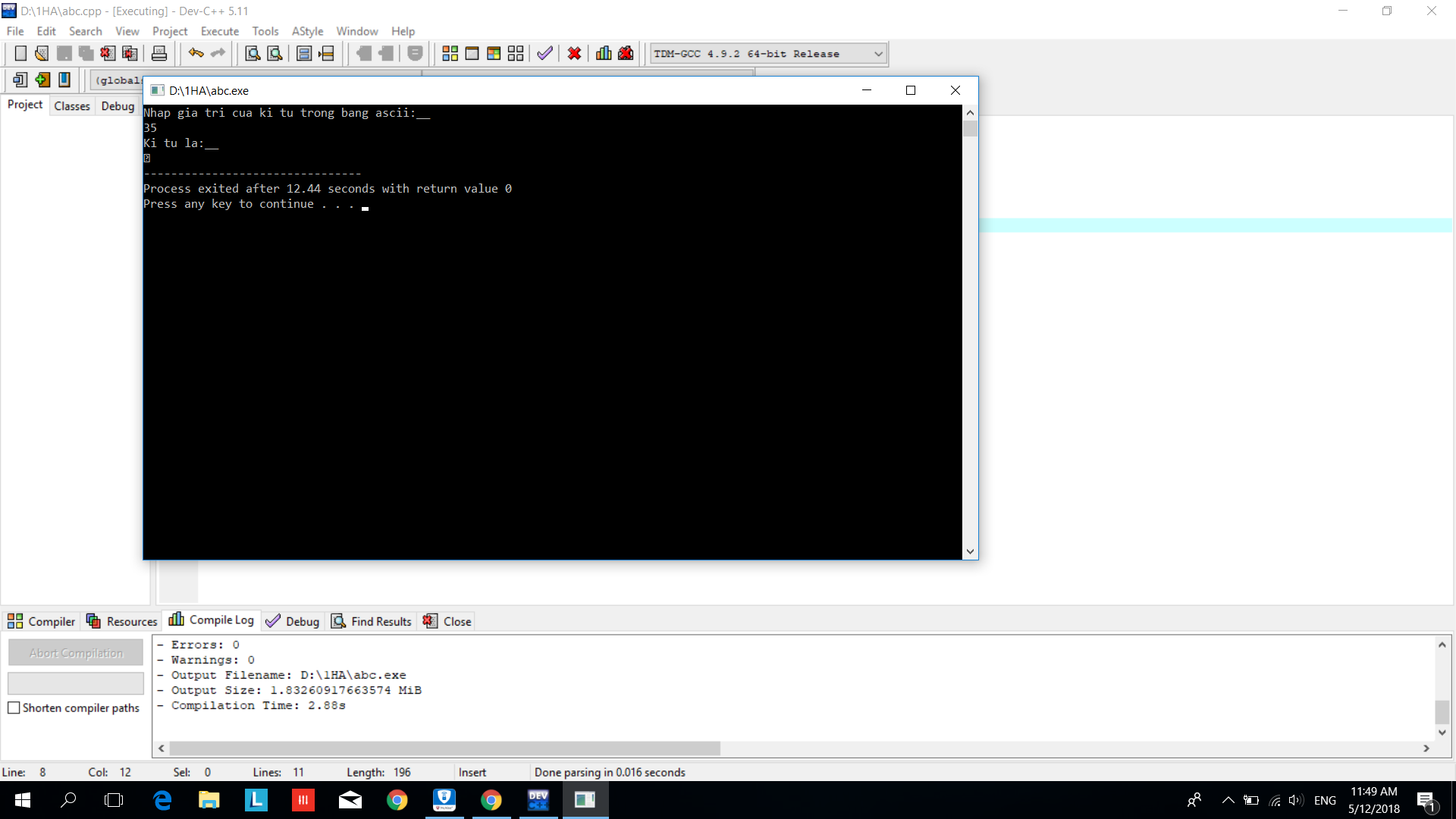Click the Windows Start button
Screen dimensions: 1456x819
(x=23, y=800)
